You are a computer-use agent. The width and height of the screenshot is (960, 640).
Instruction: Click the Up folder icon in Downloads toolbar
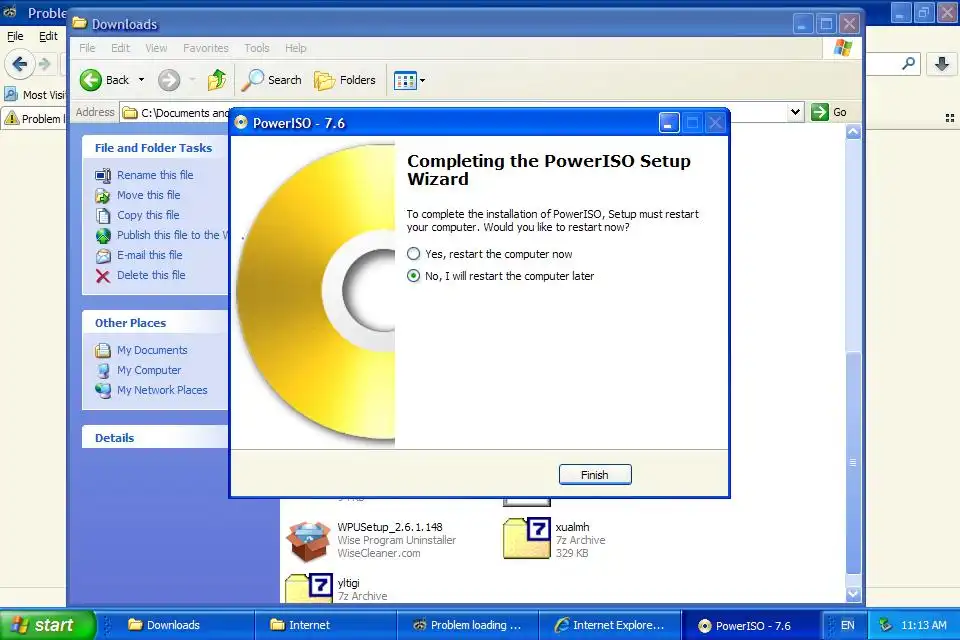217,80
